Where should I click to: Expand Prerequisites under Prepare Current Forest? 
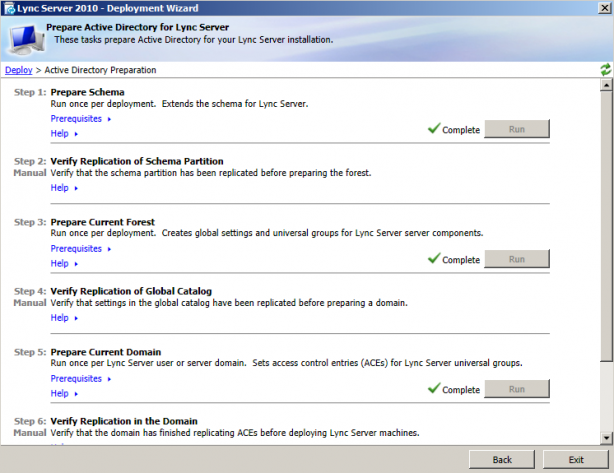(81, 249)
